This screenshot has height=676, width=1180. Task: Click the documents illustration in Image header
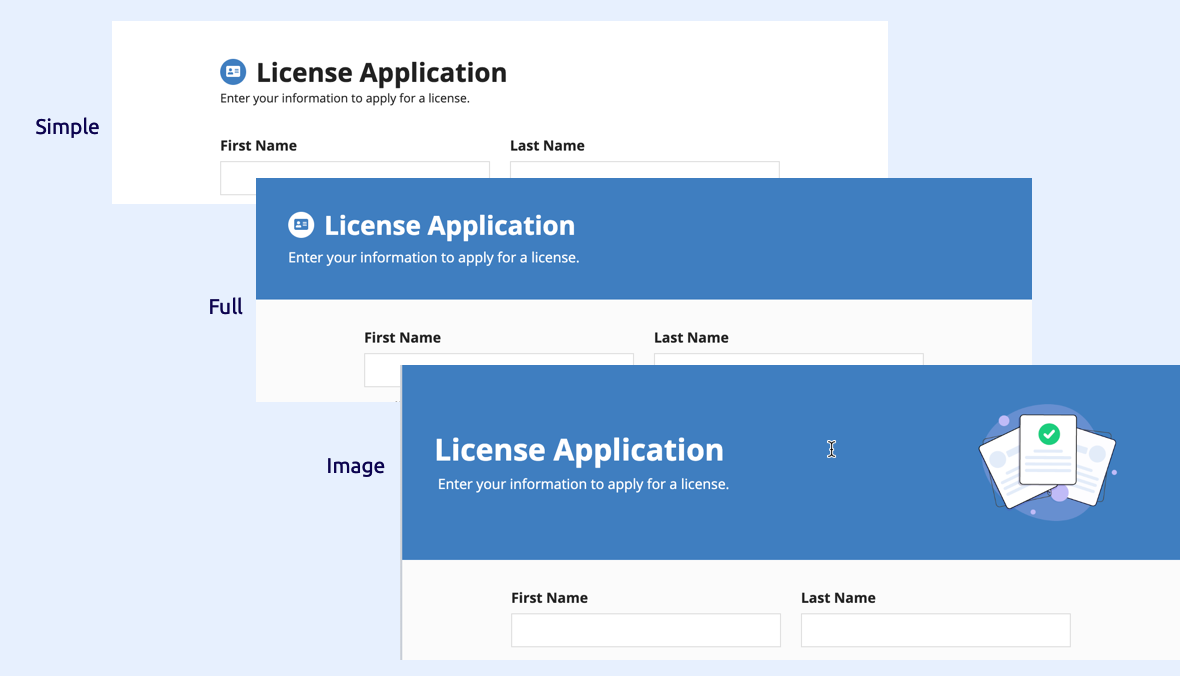pyautogui.click(x=1048, y=463)
